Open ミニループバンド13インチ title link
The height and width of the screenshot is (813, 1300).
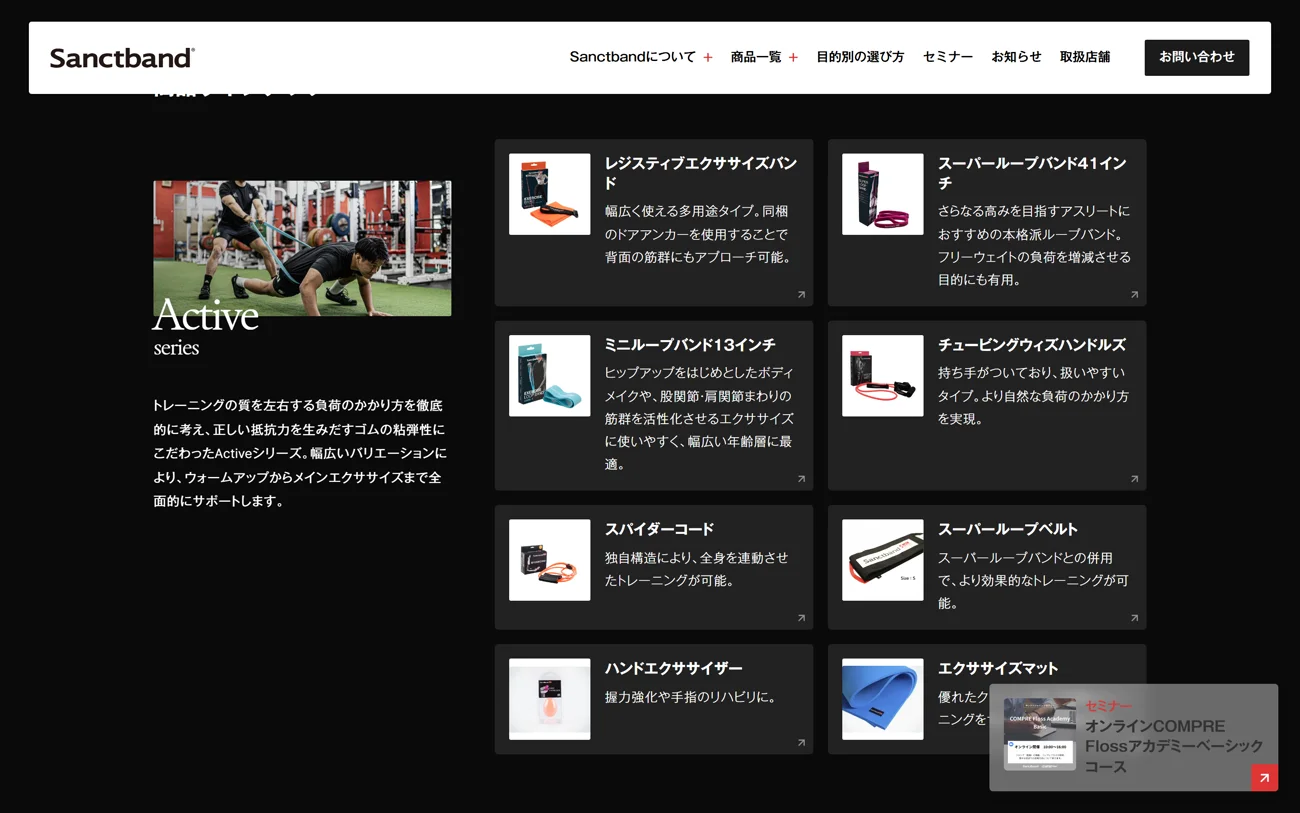coord(690,345)
